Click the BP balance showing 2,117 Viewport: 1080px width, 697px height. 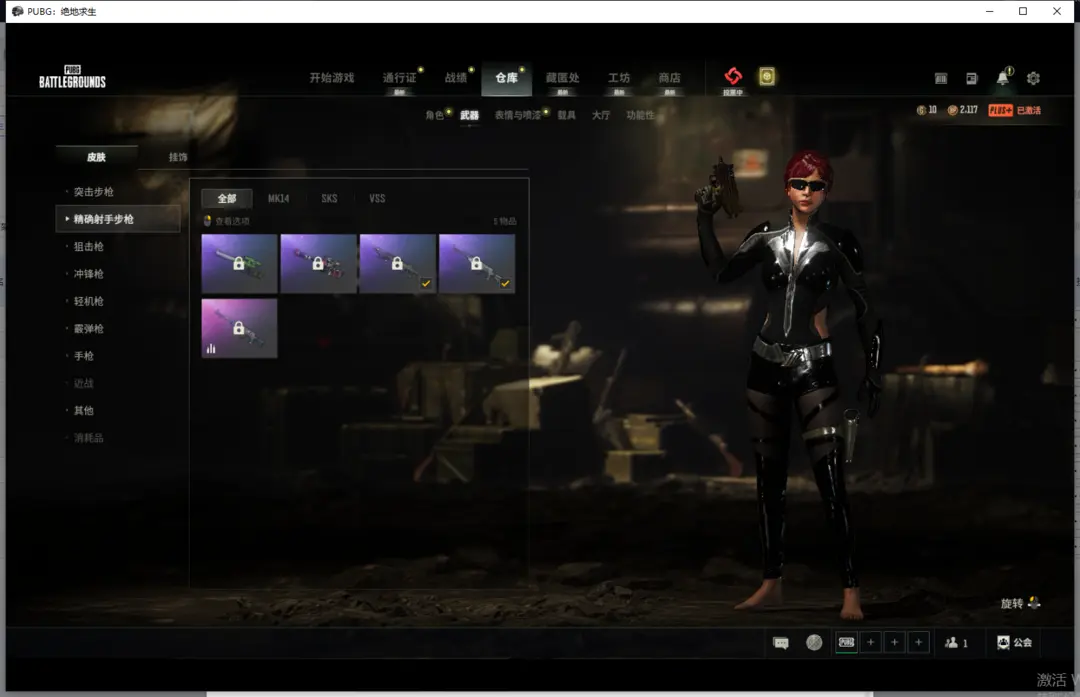[x=963, y=110]
